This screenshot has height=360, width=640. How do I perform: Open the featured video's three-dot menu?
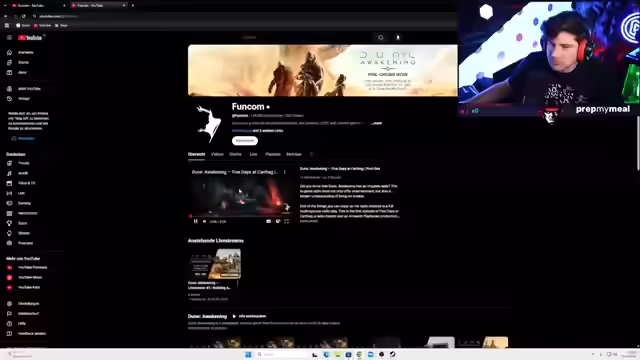(x=285, y=172)
